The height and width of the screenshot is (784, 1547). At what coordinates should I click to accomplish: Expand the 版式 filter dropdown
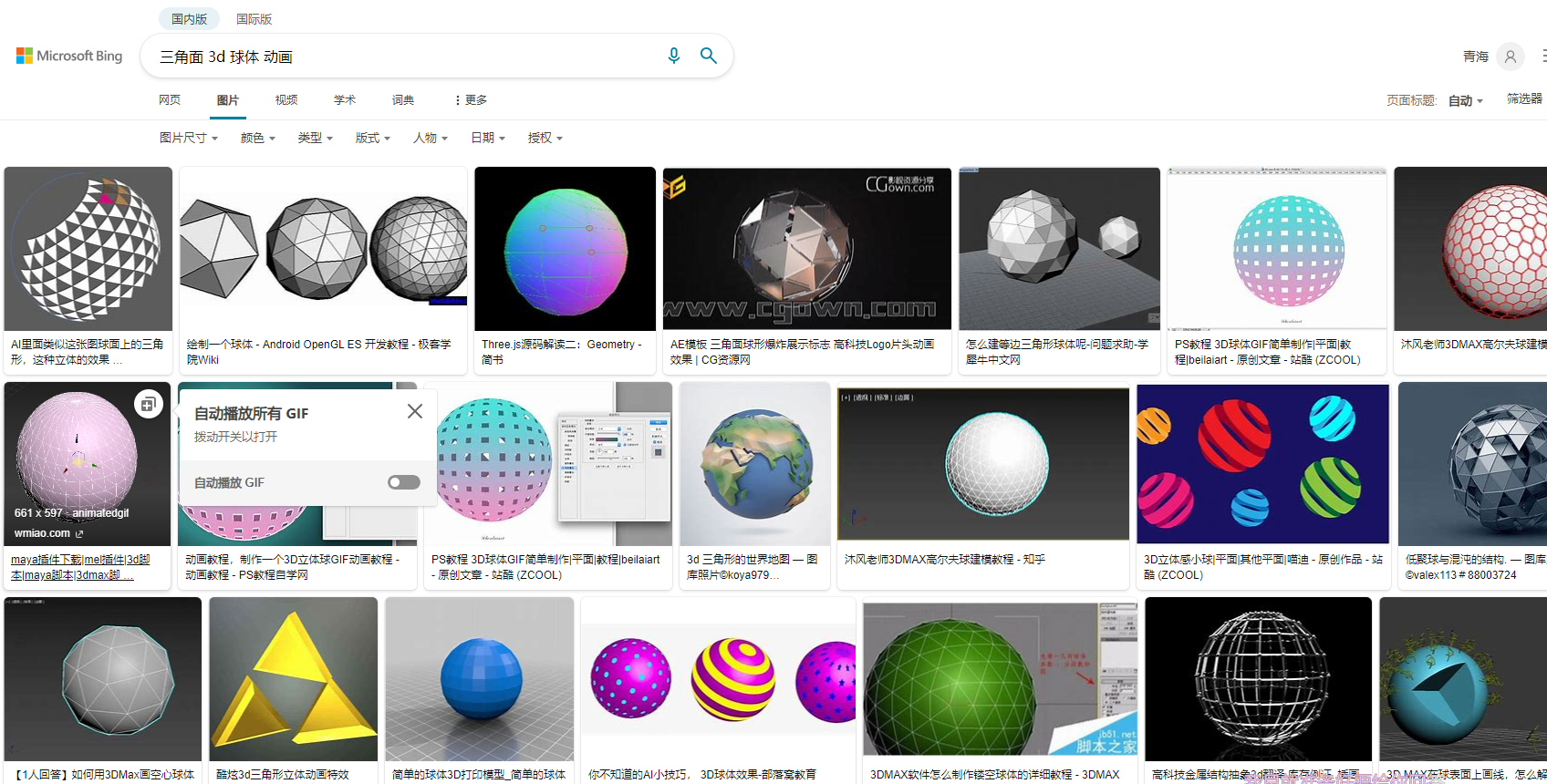(373, 138)
